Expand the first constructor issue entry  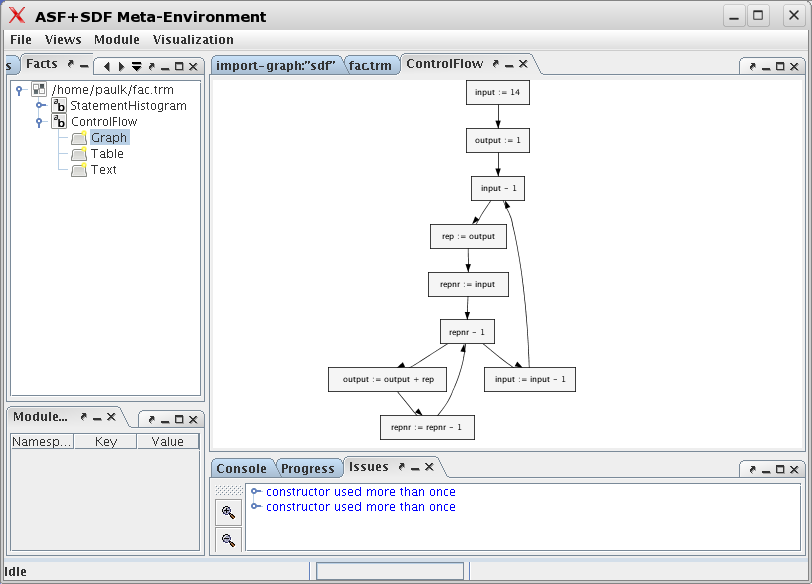[x=256, y=491]
